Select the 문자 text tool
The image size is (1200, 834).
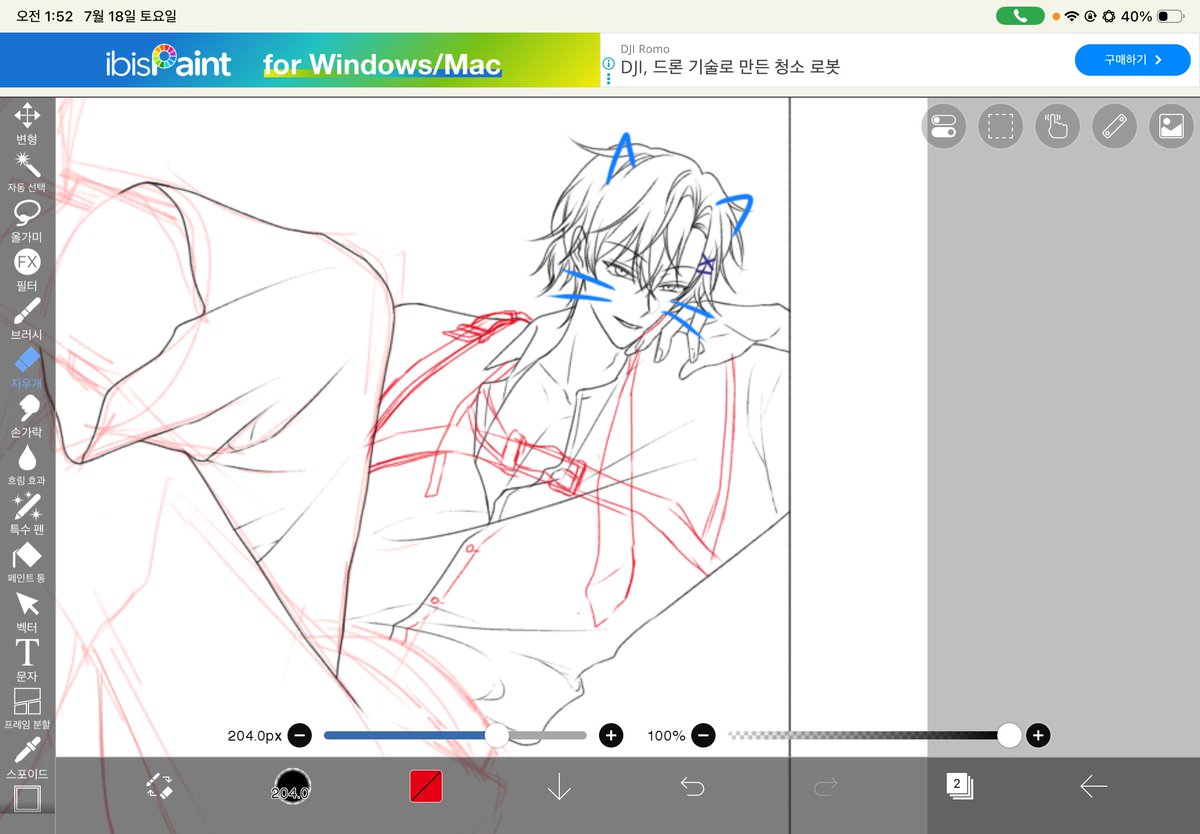tap(27, 659)
